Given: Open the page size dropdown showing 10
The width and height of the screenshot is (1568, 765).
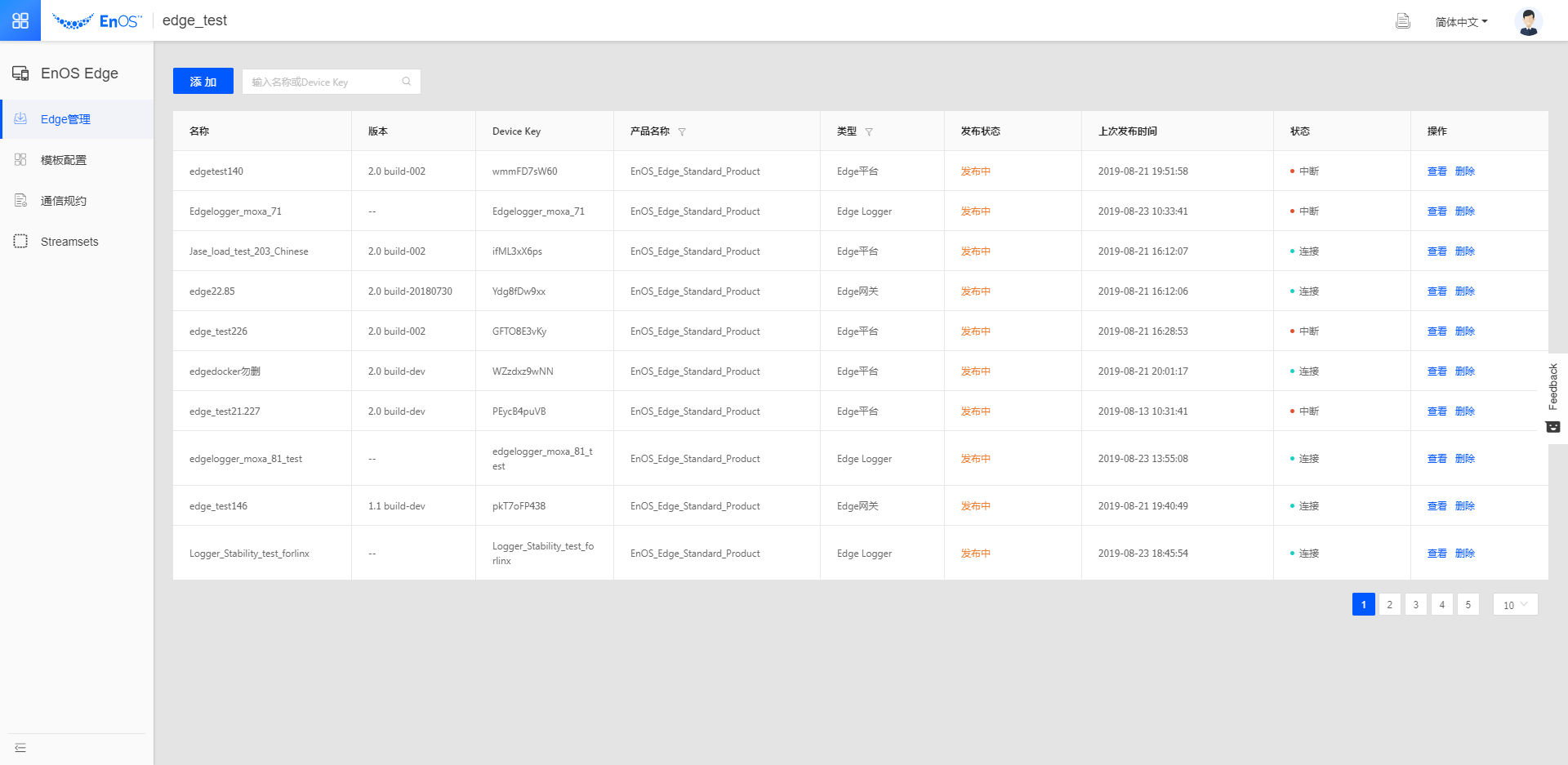Looking at the screenshot, I should pyautogui.click(x=1515, y=605).
